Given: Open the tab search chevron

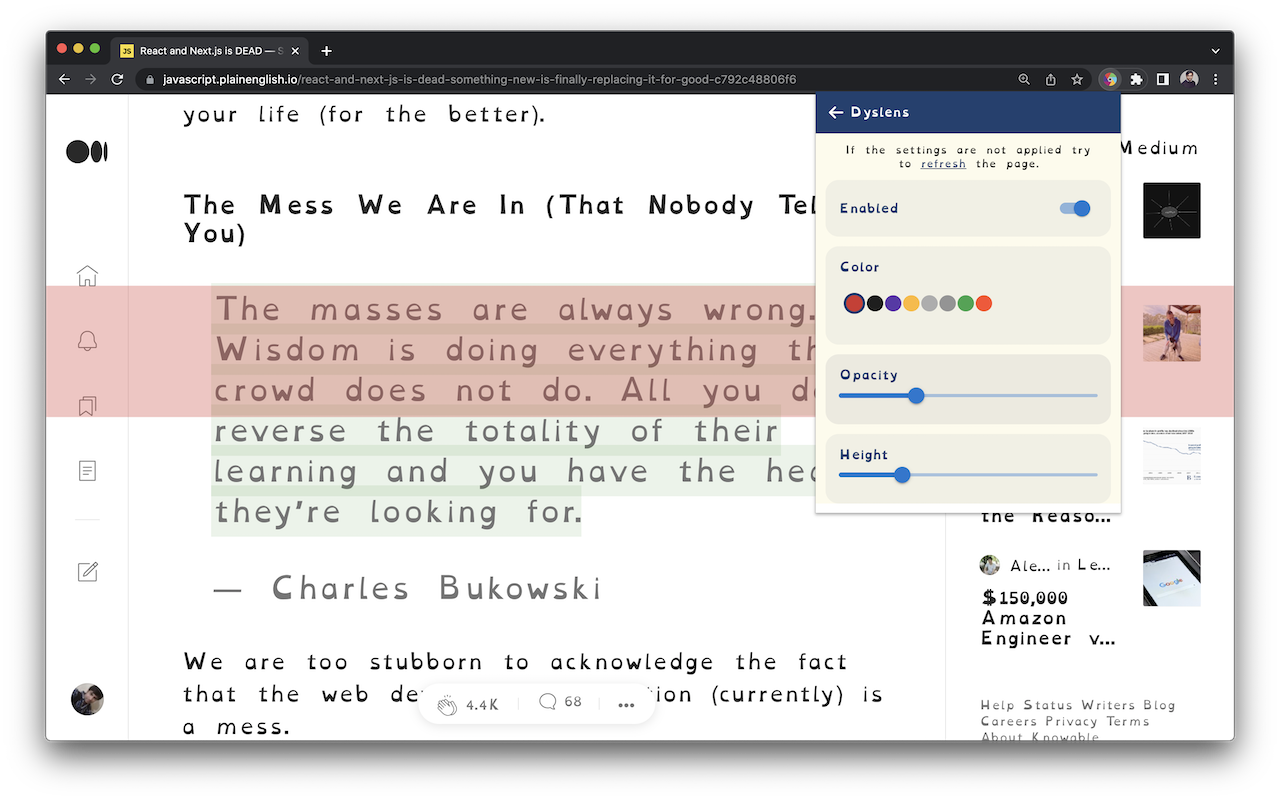Looking at the screenshot, I should (1215, 51).
